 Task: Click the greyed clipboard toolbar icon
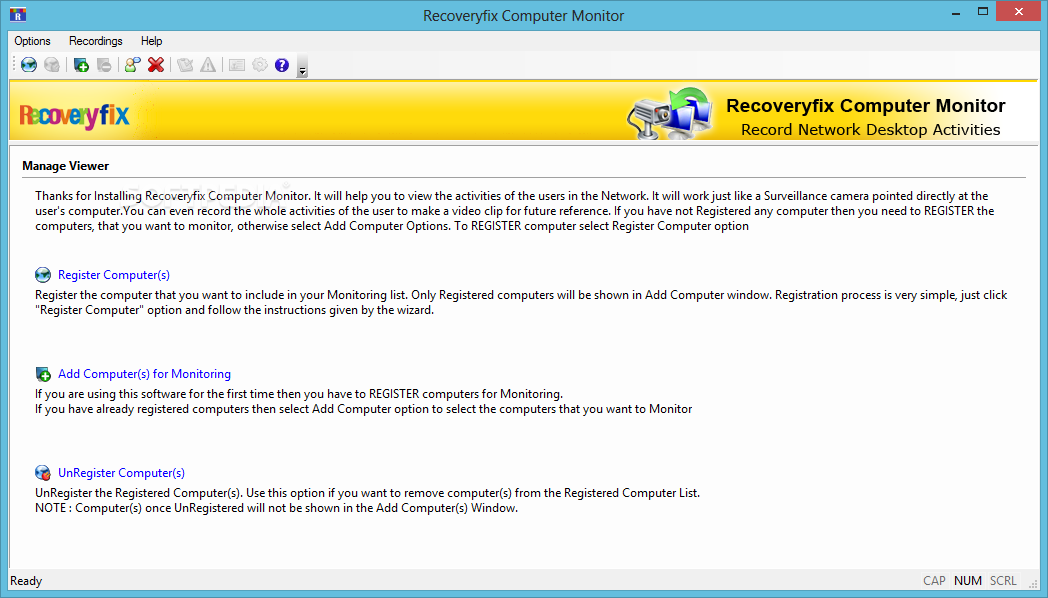185,65
